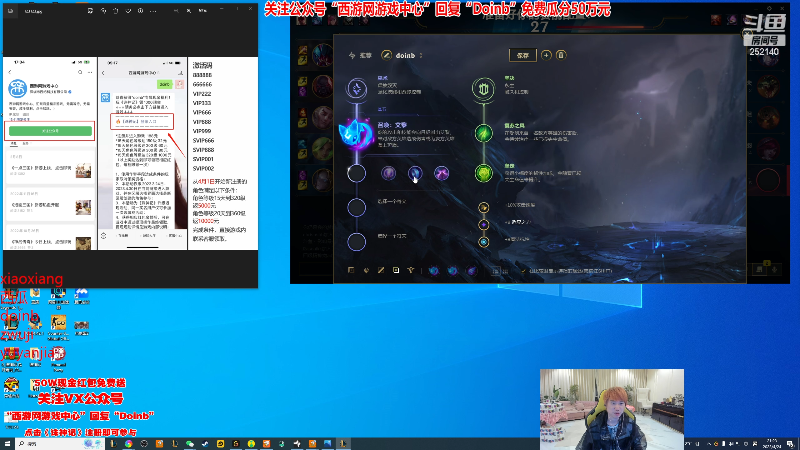Image resolution: width=800 pixels, height=450 pixels.
Task: Click the fifth branch-shaped path icon in bottom bar
Action: point(411,270)
